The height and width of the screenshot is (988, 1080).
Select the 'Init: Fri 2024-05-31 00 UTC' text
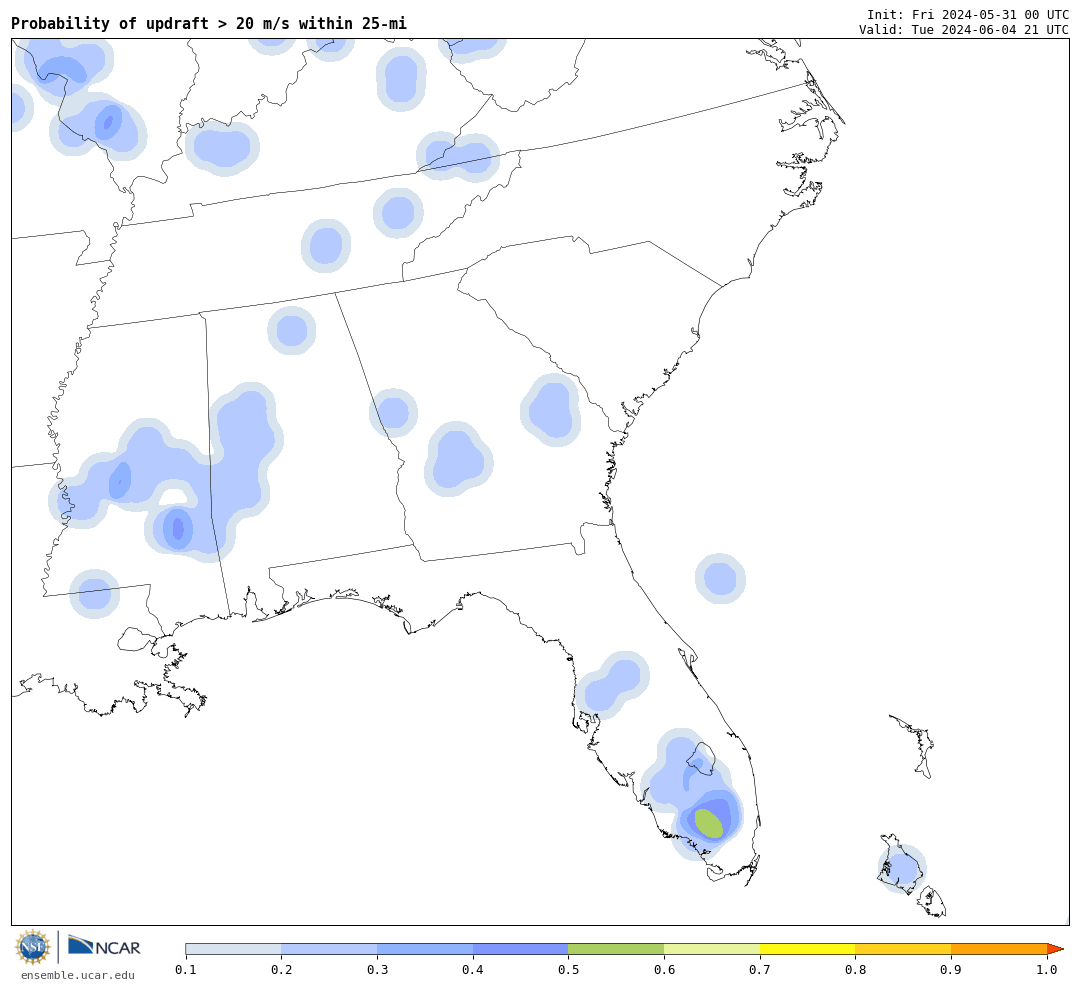968,14
